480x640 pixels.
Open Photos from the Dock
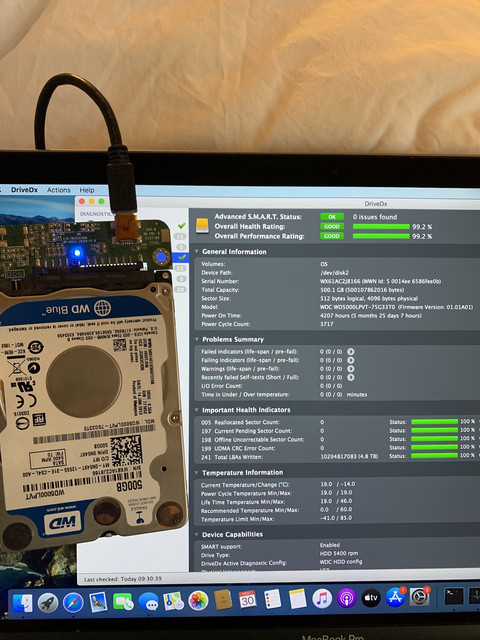[198, 601]
